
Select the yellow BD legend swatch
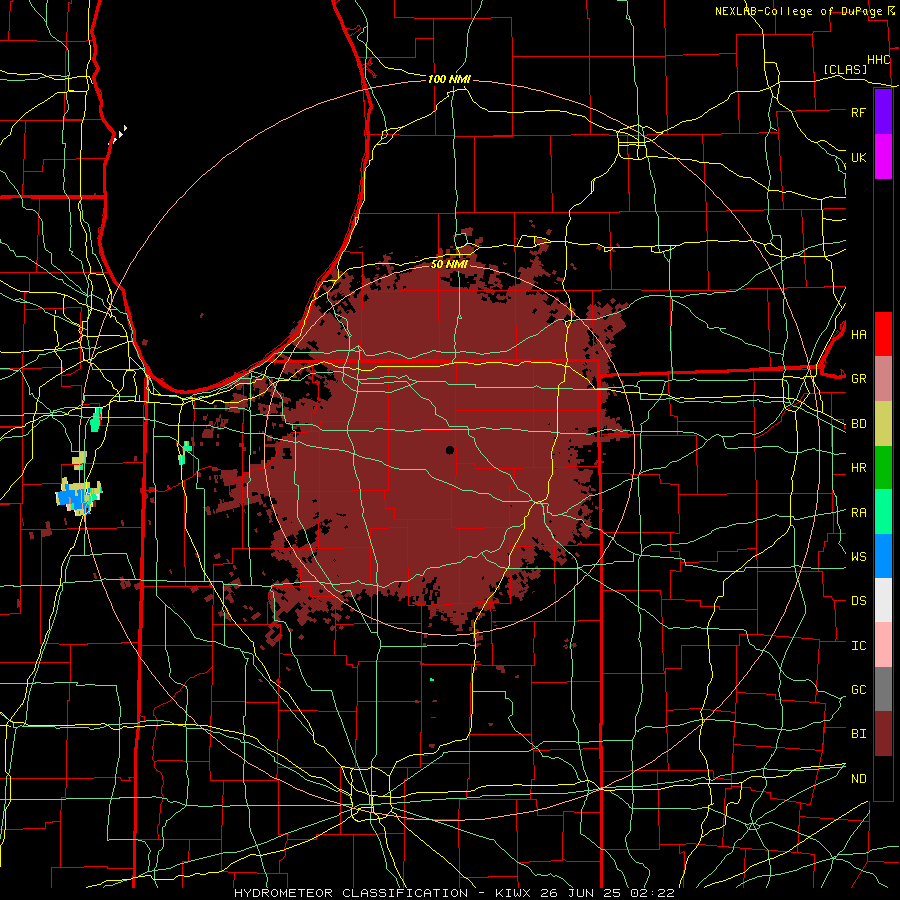[x=883, y=424]
